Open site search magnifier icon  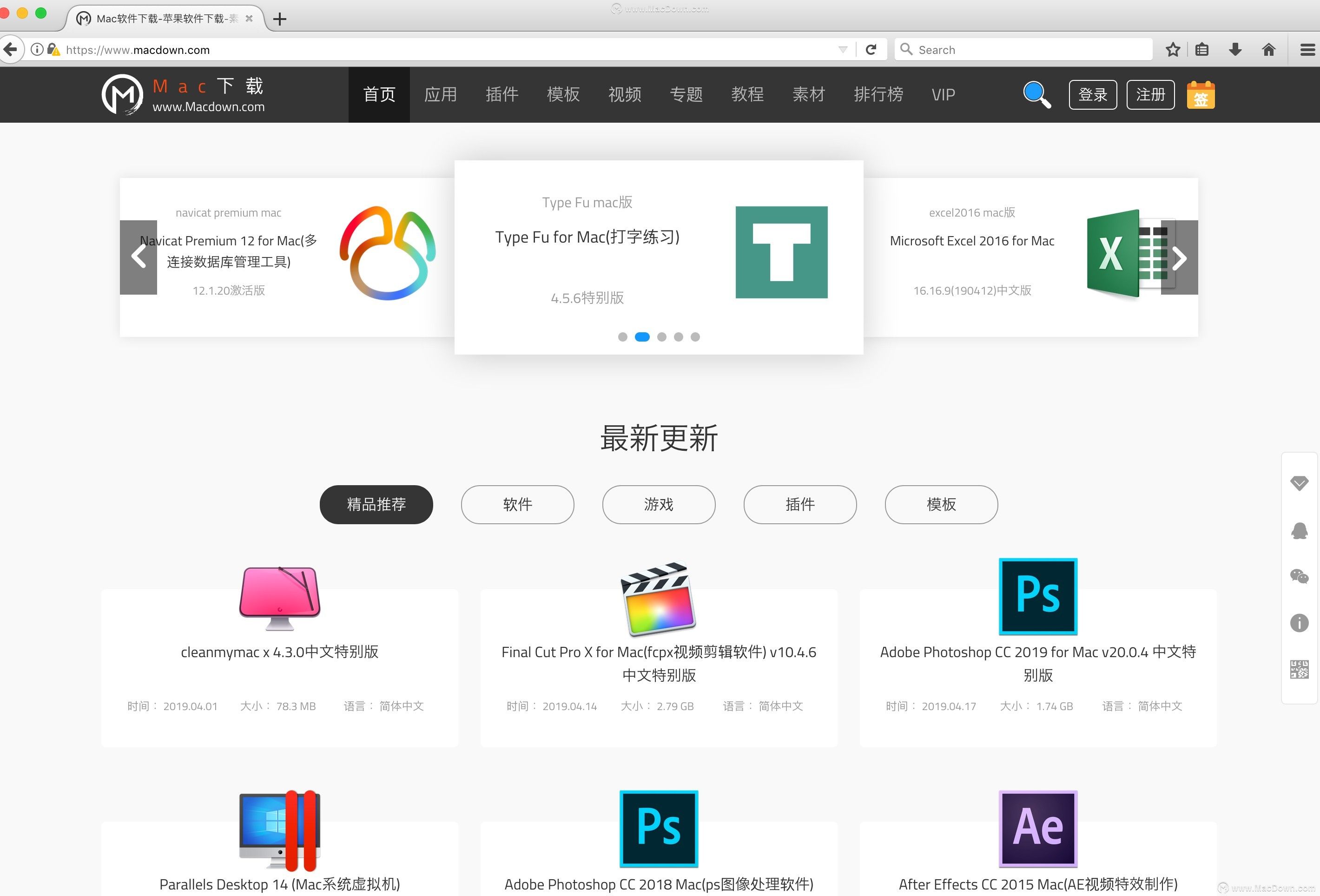click(1036, 94)
